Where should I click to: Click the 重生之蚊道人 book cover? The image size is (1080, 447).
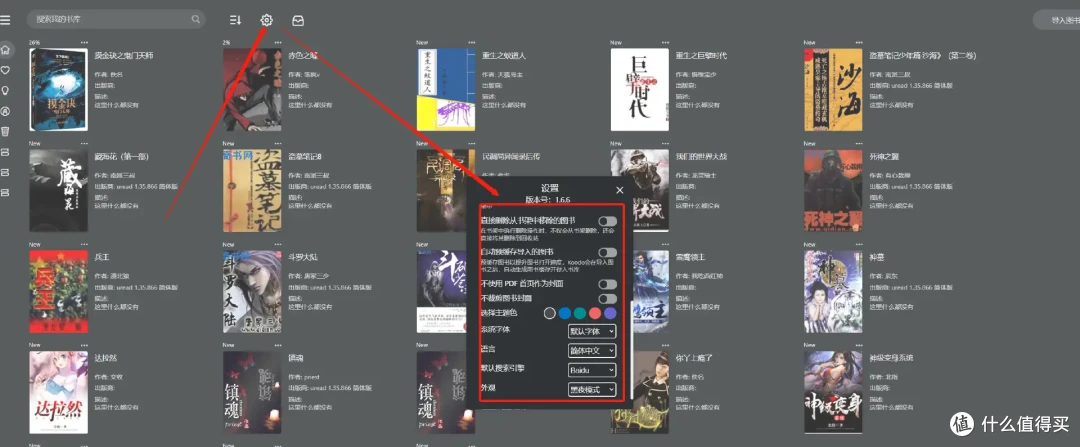446,90
